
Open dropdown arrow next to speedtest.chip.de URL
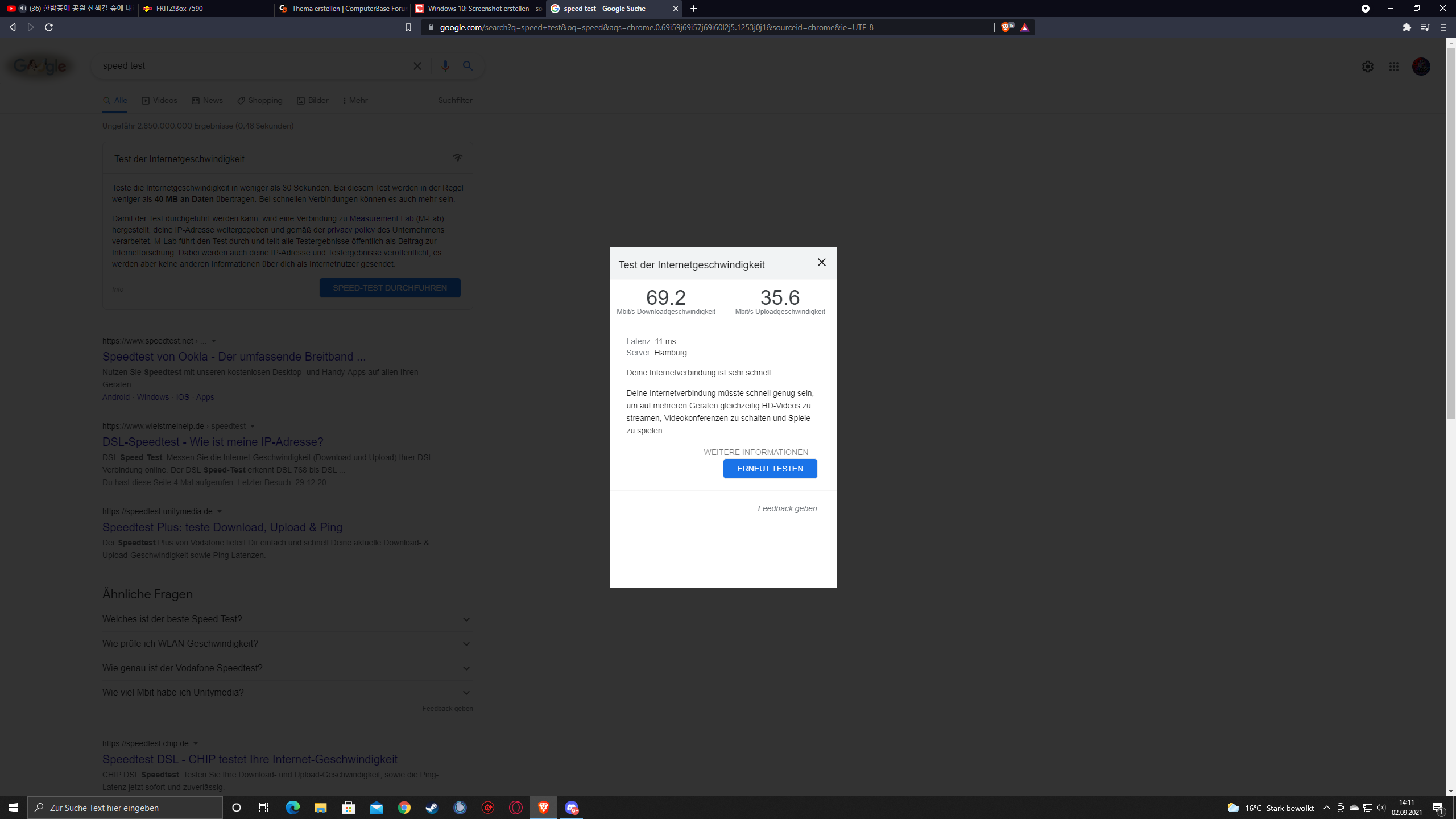(x=196, y=744)
